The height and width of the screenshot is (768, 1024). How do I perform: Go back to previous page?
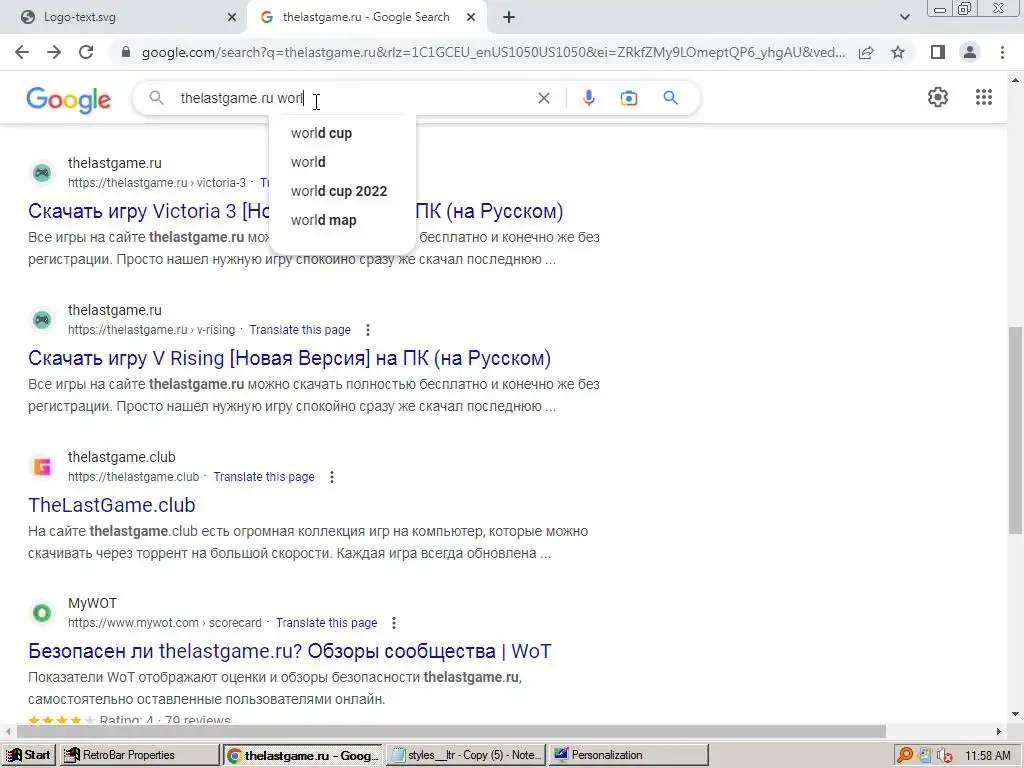point(22,52)
